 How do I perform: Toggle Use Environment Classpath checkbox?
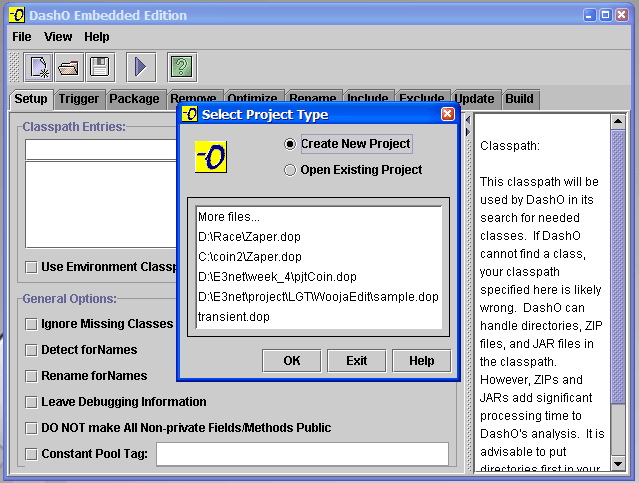(x=31, y=267)
